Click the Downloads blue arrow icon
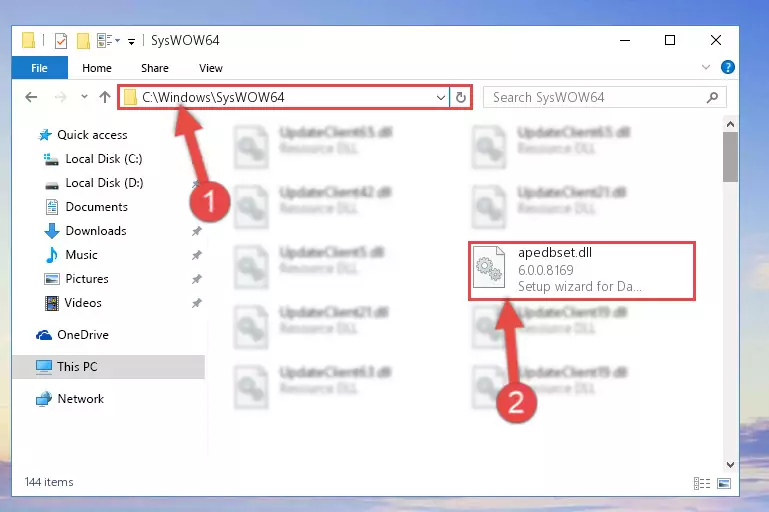 coord(51,231)
